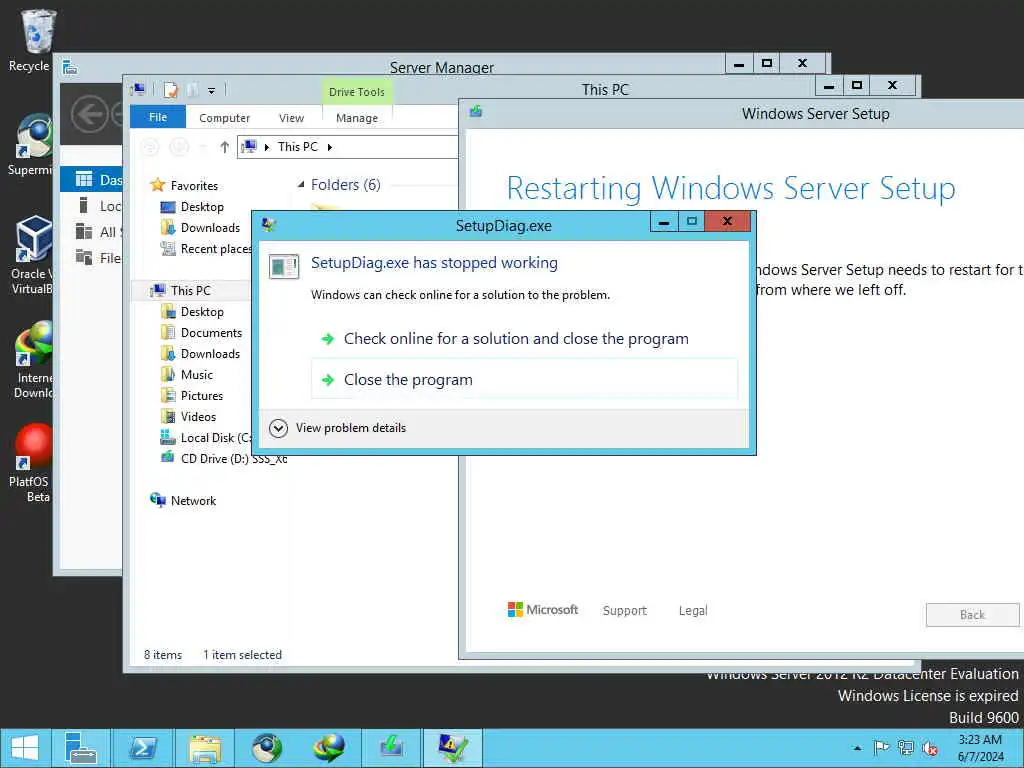Select All Servers in Server Manager sidebar
The image size is (1024, 768).
pos(91,232)
